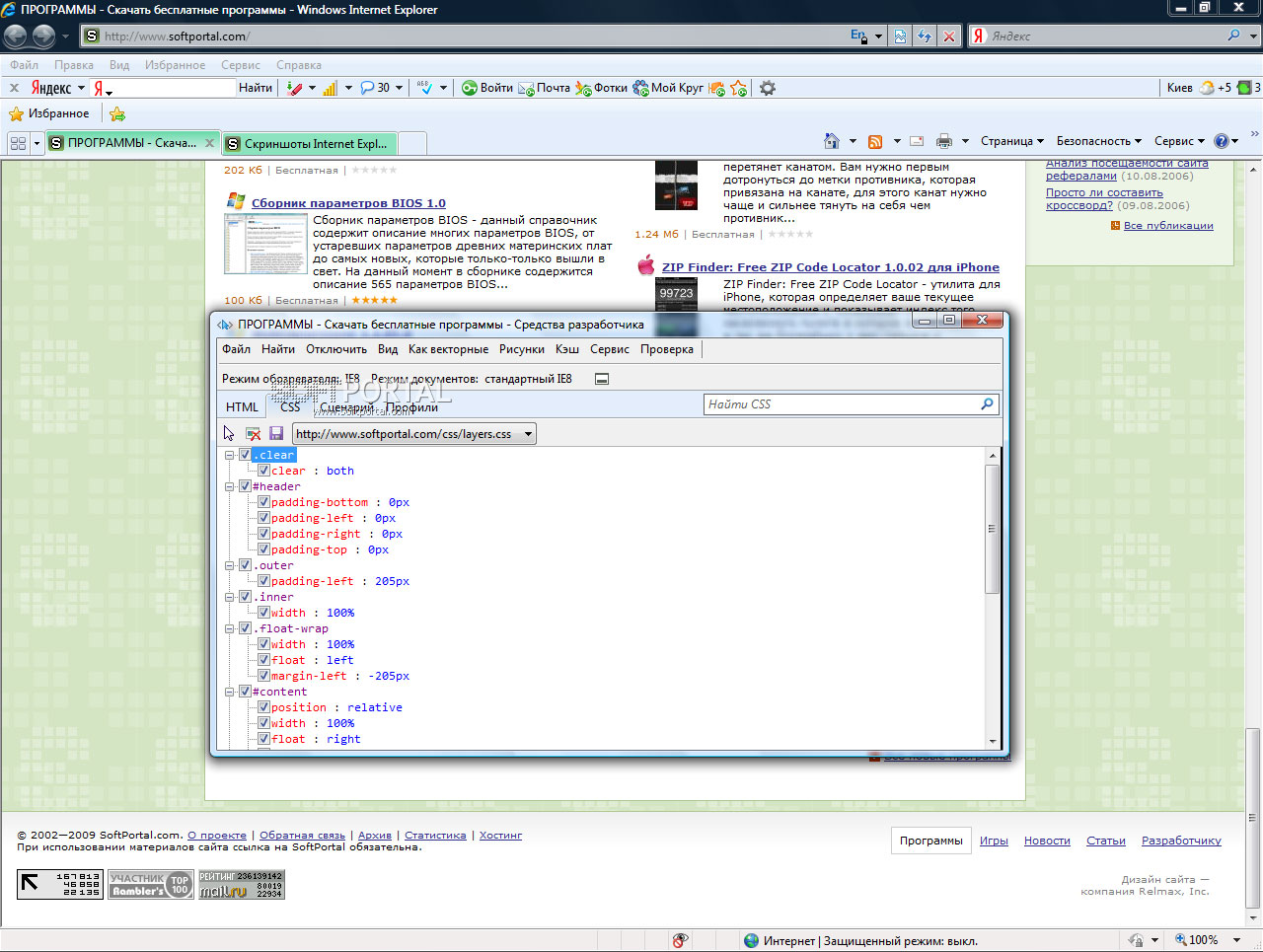The image size is (1263, 952).
Task: Select element by click arrow tool in developer tools
Action: pyautogui.click(x=229, y=434)
